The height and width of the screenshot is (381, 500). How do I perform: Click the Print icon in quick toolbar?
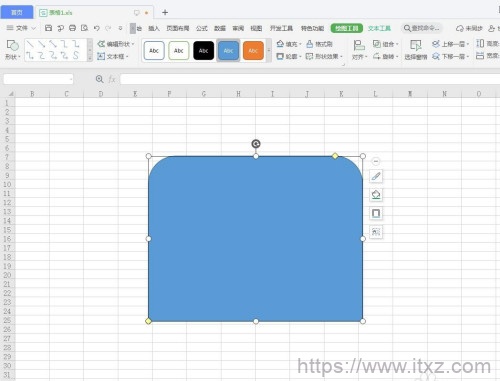click(72, 28)
